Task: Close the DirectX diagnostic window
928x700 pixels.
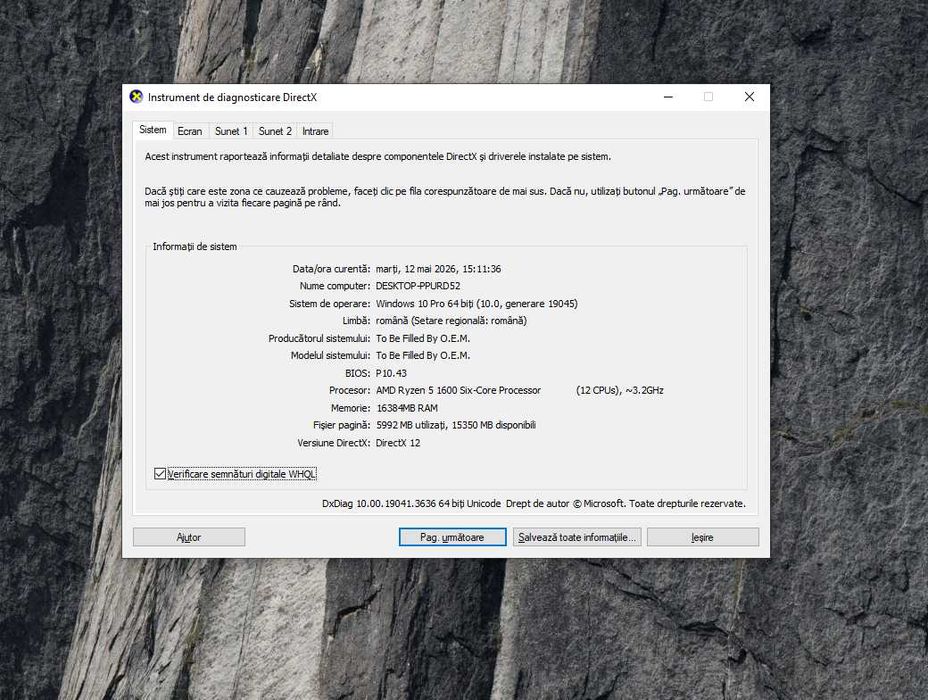Action: point(749,97)
